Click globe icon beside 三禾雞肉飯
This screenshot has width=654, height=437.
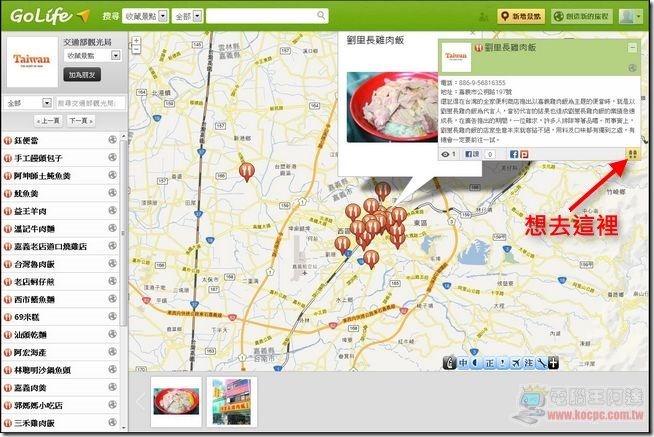[x=112, y=422]
